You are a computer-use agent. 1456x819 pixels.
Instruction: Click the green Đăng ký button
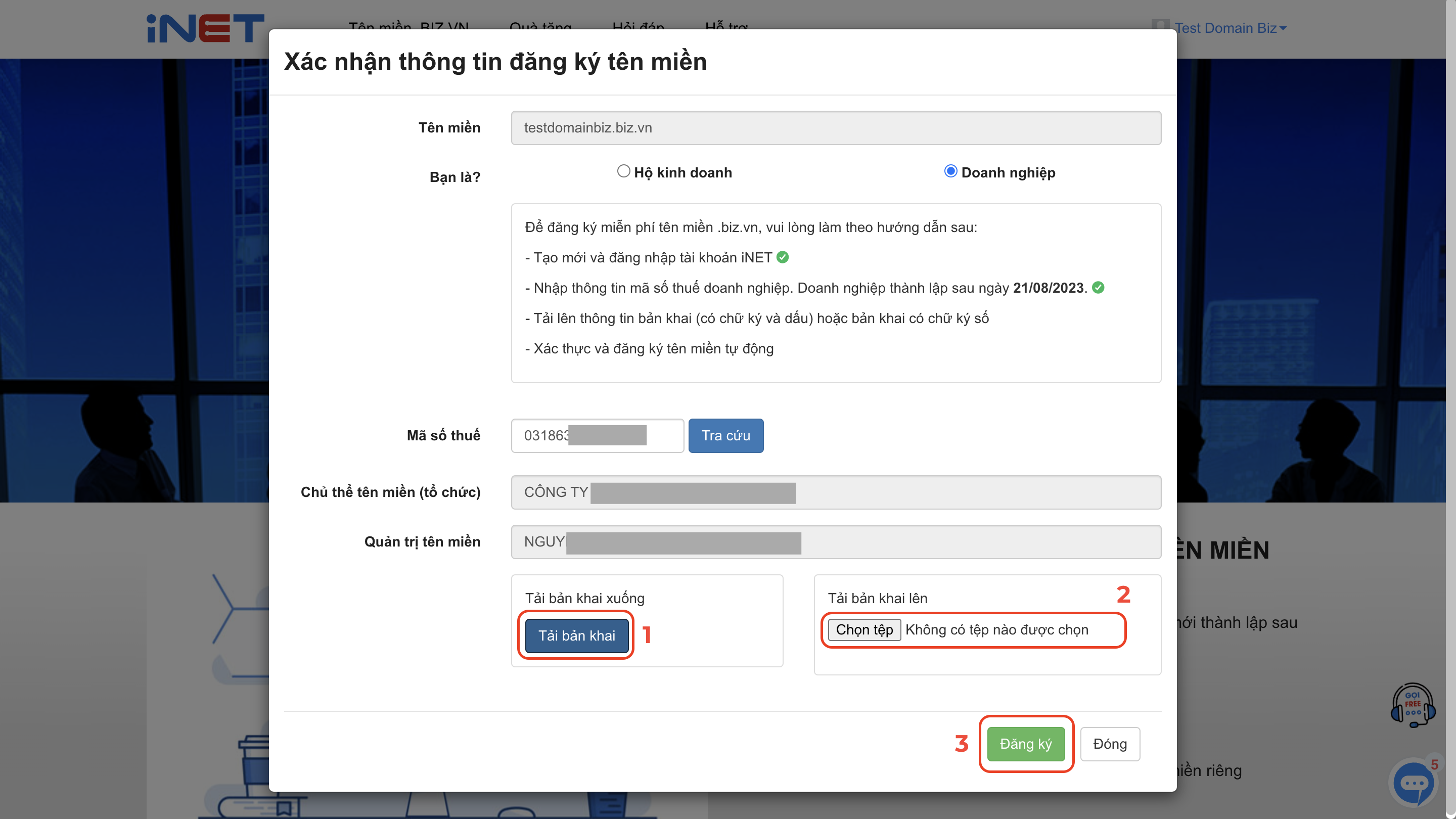tap(1026, 744)
